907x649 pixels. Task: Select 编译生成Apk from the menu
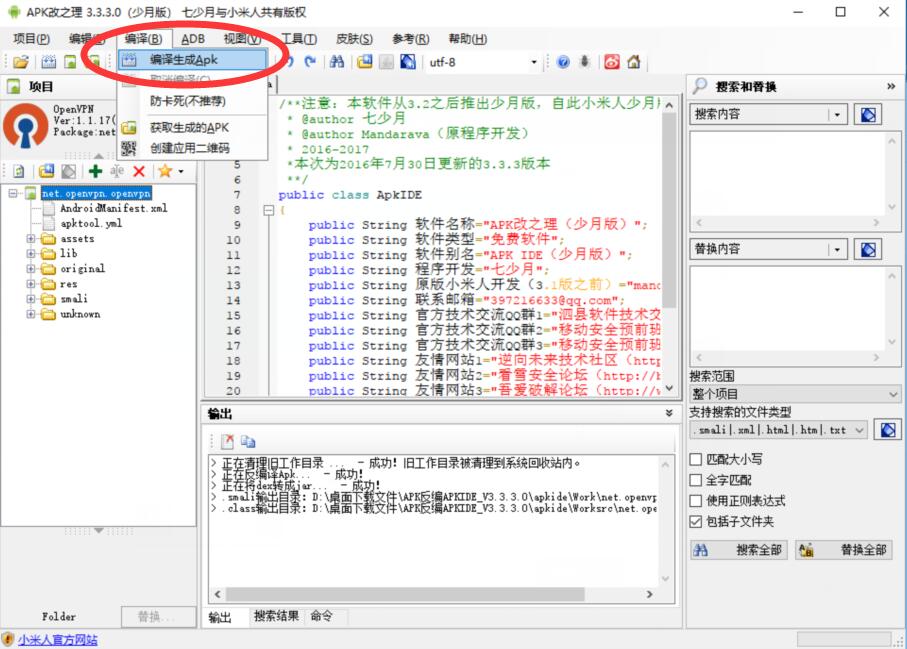point(183,60)
